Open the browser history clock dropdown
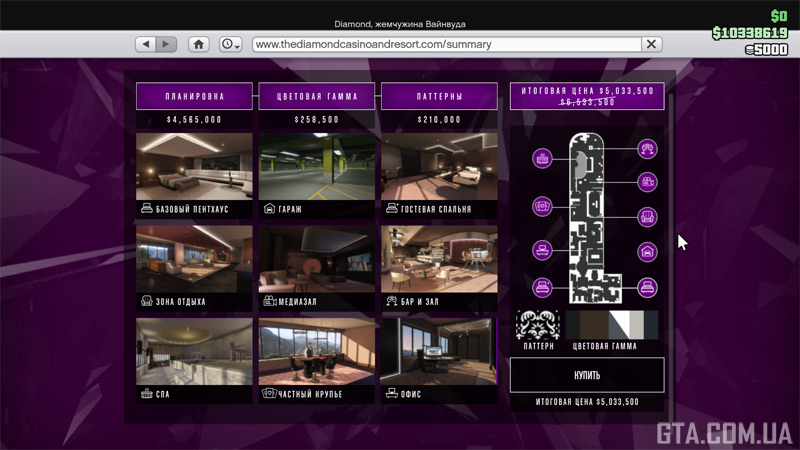Image resolution: width=800 pixels, height=450 pixels. tap(230, 44)
